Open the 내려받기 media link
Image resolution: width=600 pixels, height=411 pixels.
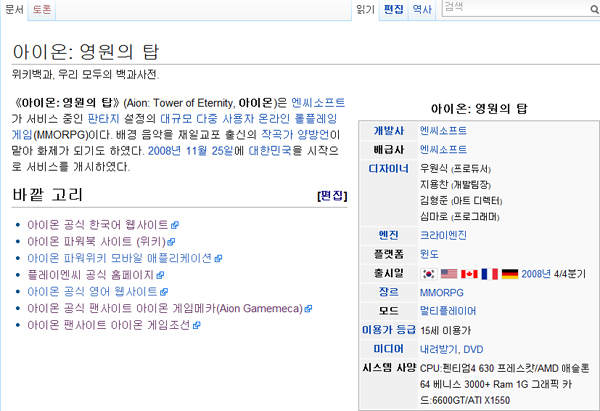(439, 349)
